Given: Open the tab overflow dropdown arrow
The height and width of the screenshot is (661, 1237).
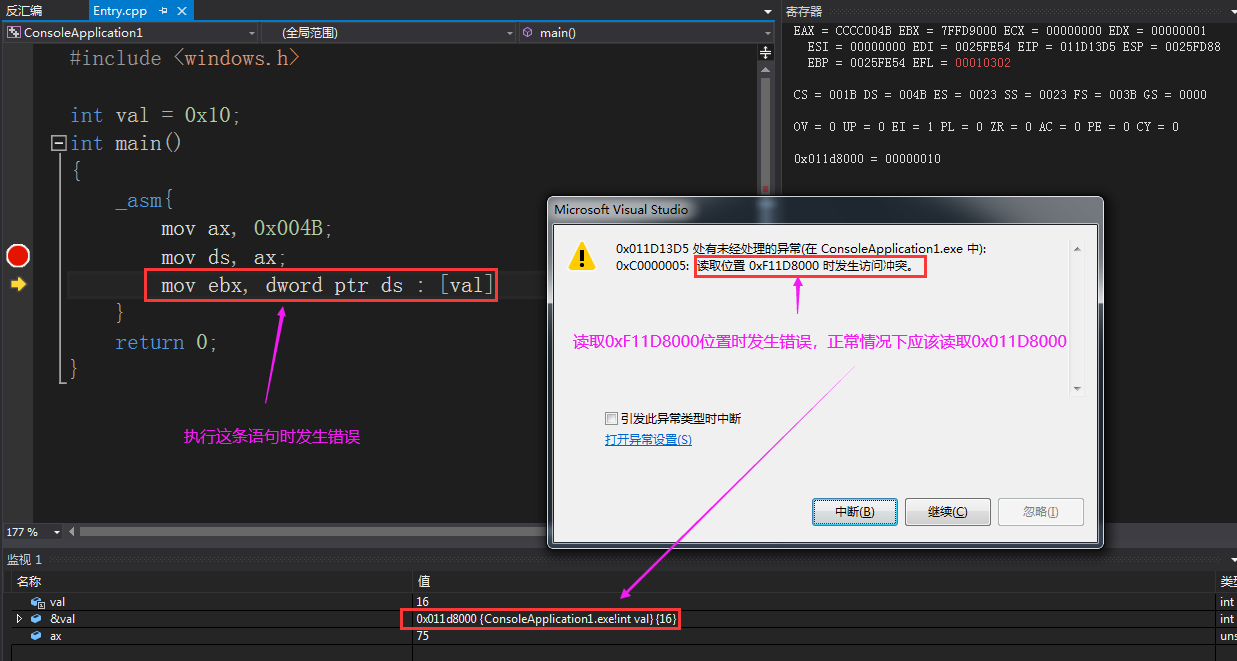Looking at the screenshot, I should click(x=767, y=10).
